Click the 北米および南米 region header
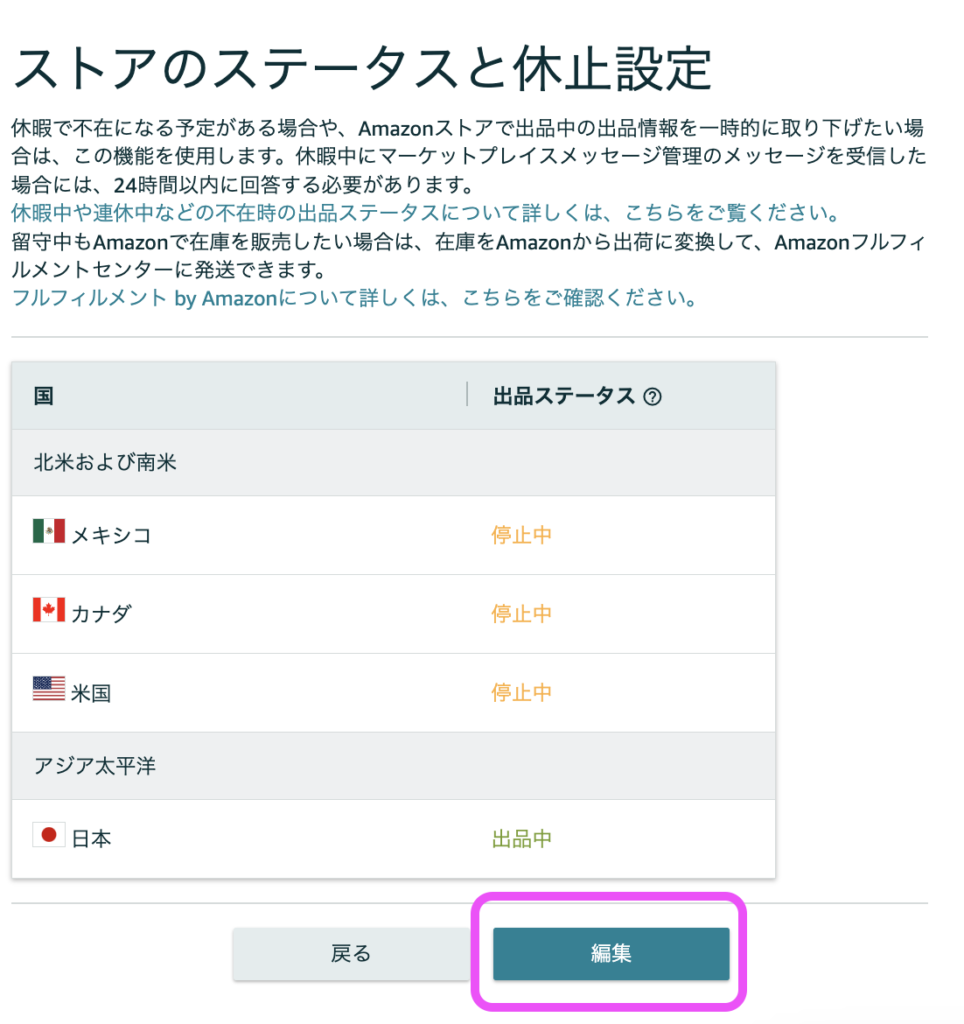 point(105,463)
